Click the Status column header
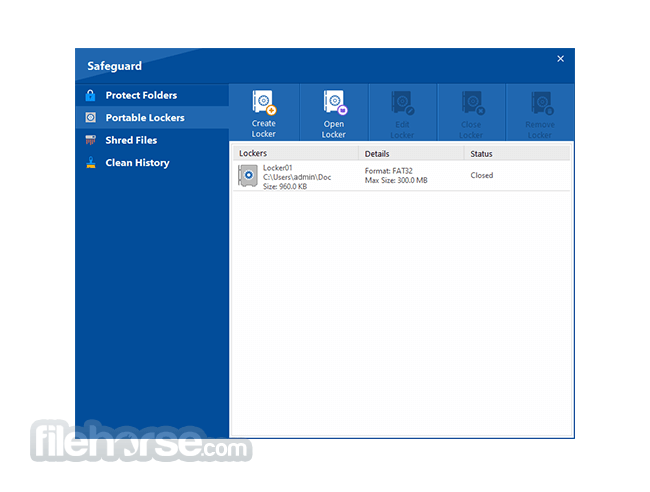The height and width of the screenshot is (492, 650). [517, 153]
